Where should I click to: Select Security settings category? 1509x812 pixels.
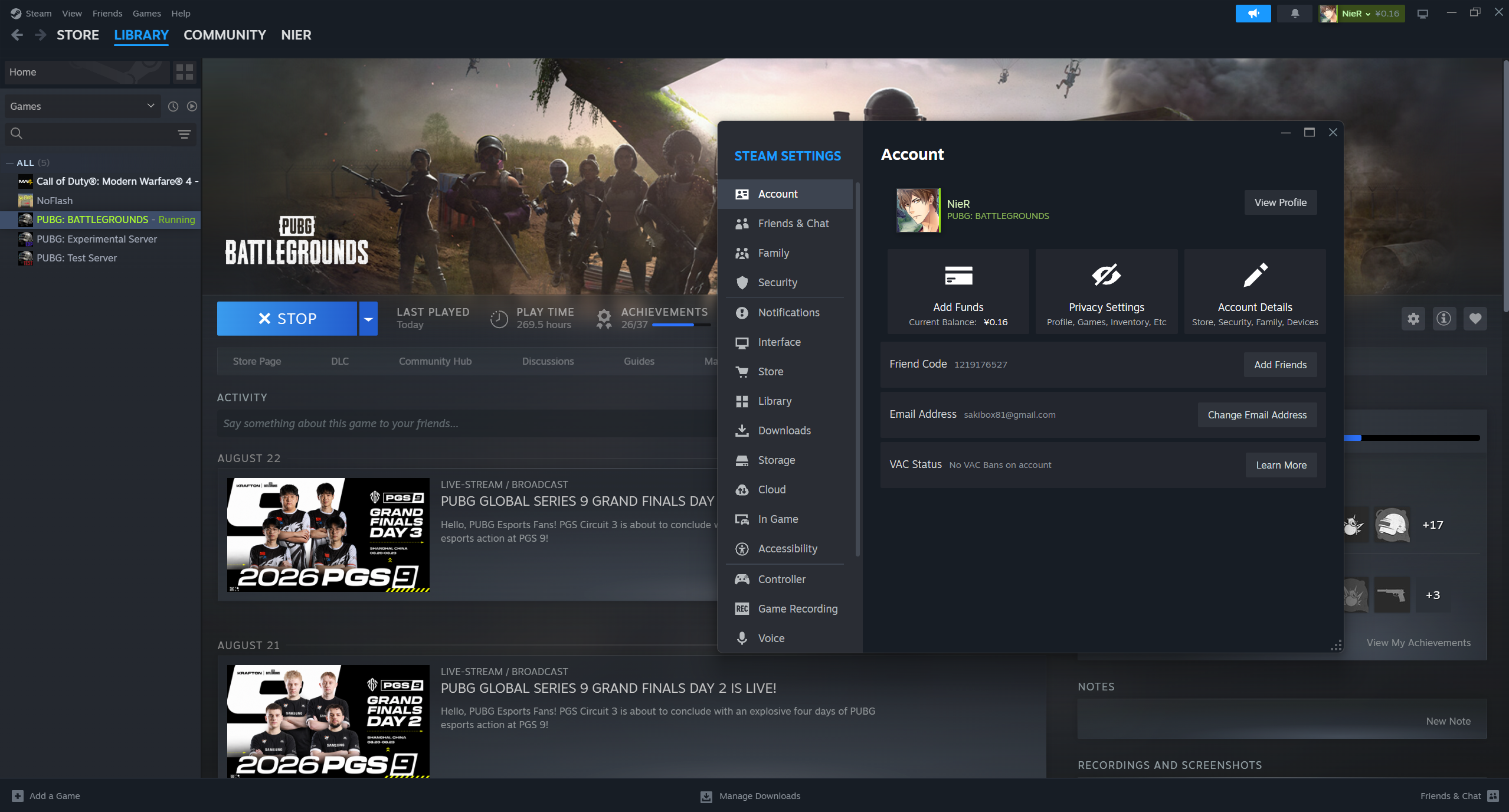pyautogui.click(x=785, y=283)
